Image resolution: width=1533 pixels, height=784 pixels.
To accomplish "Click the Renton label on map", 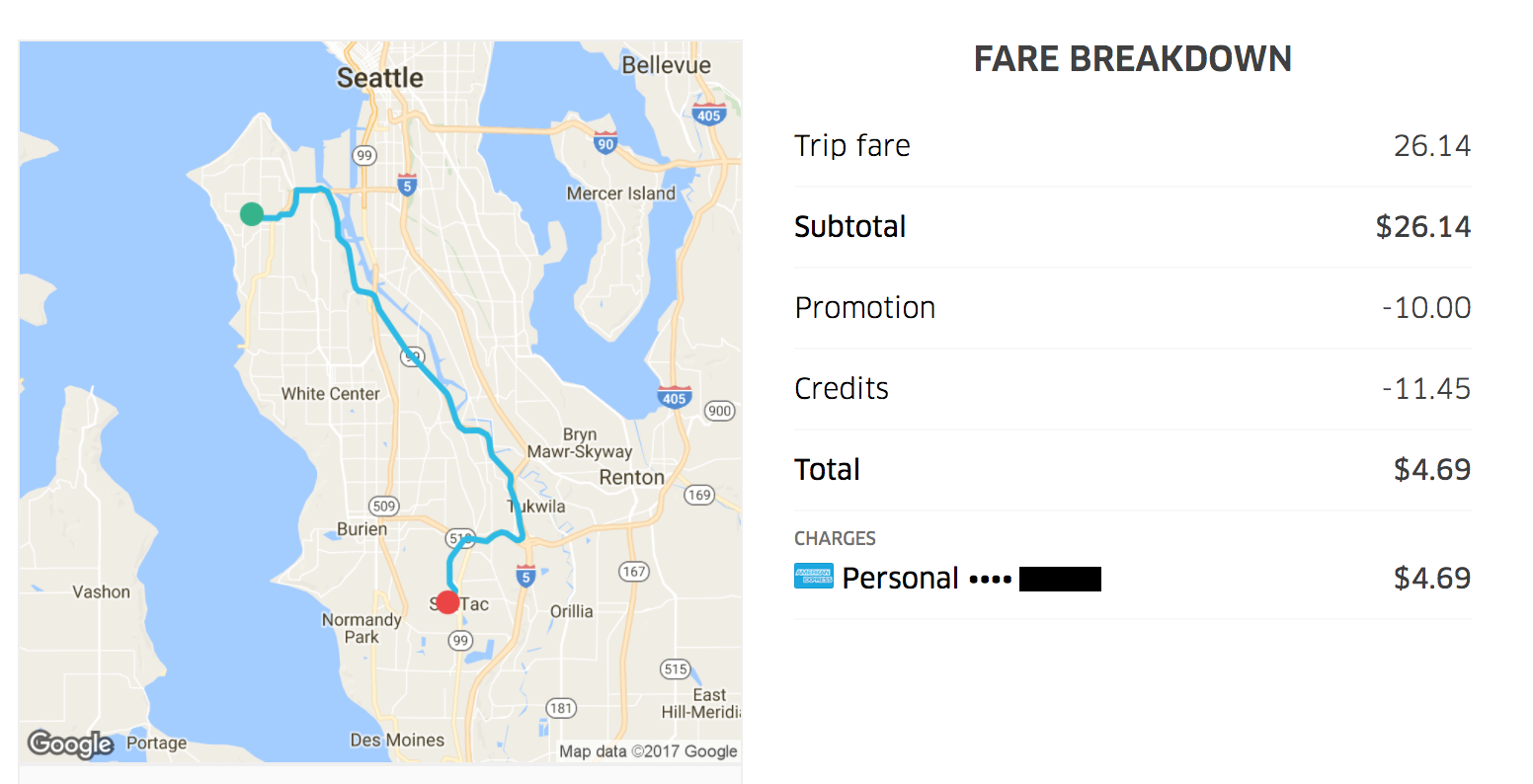I will click(x=632, y=477).
